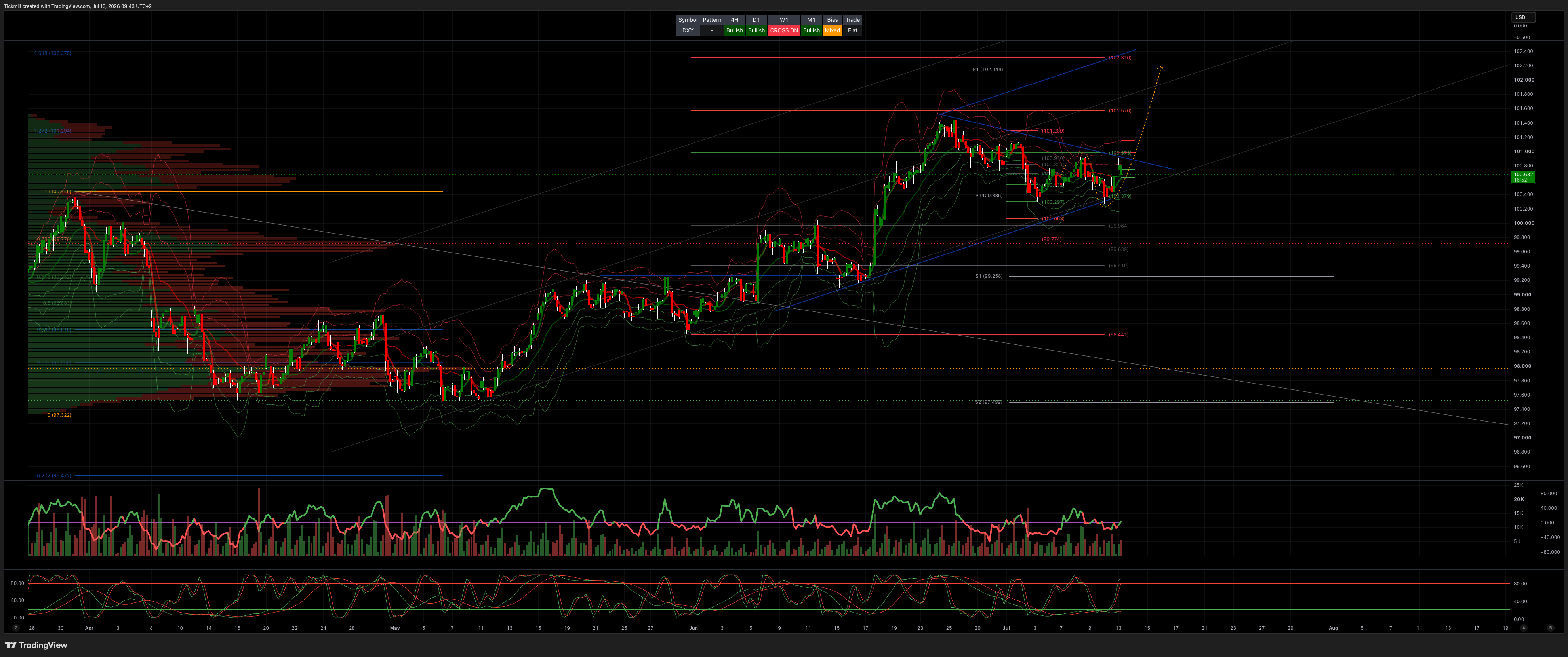Toggle the B scale button at bottom right
1568x657 pixels.
click(x=1550, y=628)
